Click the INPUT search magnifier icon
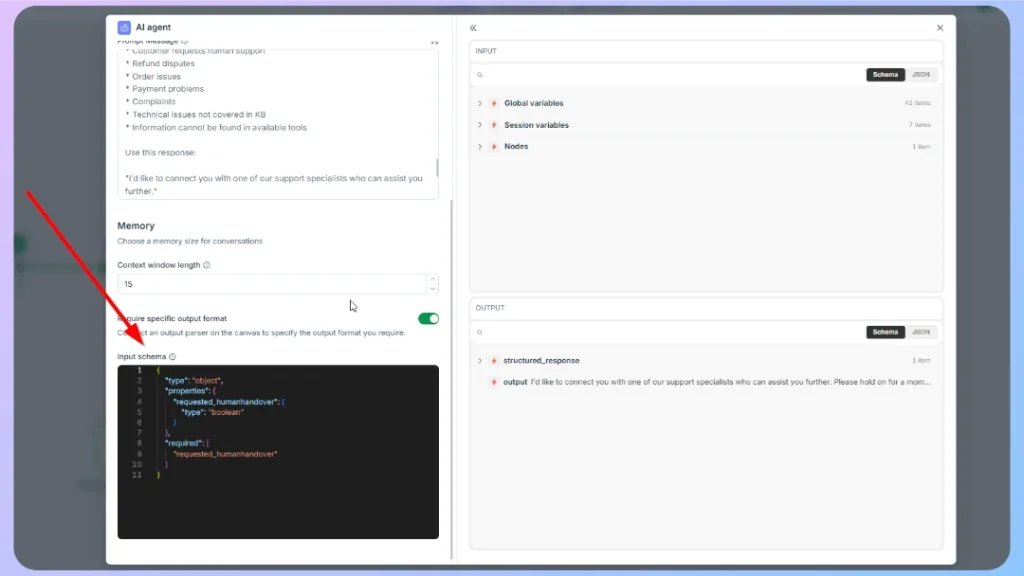The image size is (1024, 576). 480,75
